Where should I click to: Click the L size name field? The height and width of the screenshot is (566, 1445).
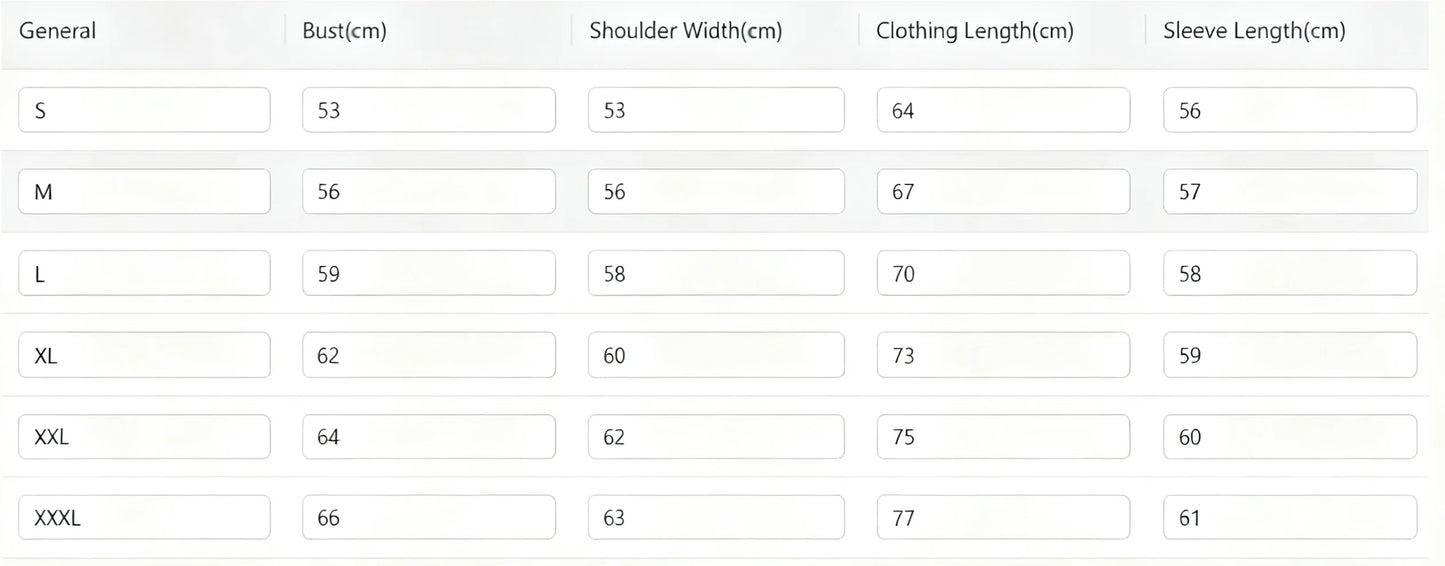point(144,273)
